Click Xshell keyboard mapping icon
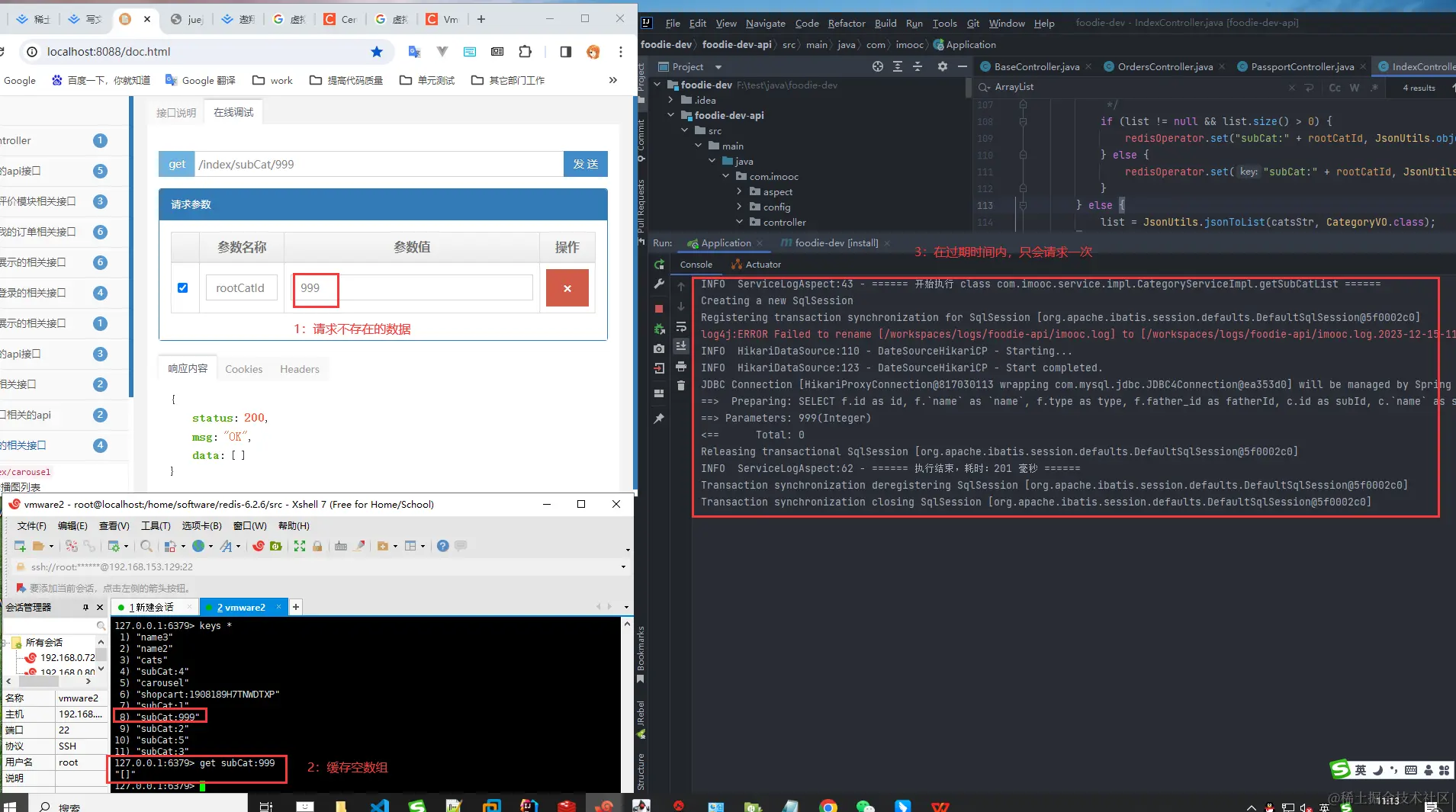The height and width of the screenshot is (812, 1456). 341,546
